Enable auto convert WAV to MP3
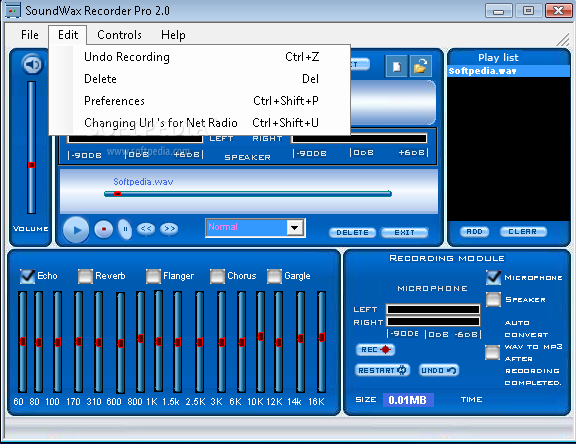The height and width of the screenshot is (444, 576). pyautogui.click(x=492, y=353)
